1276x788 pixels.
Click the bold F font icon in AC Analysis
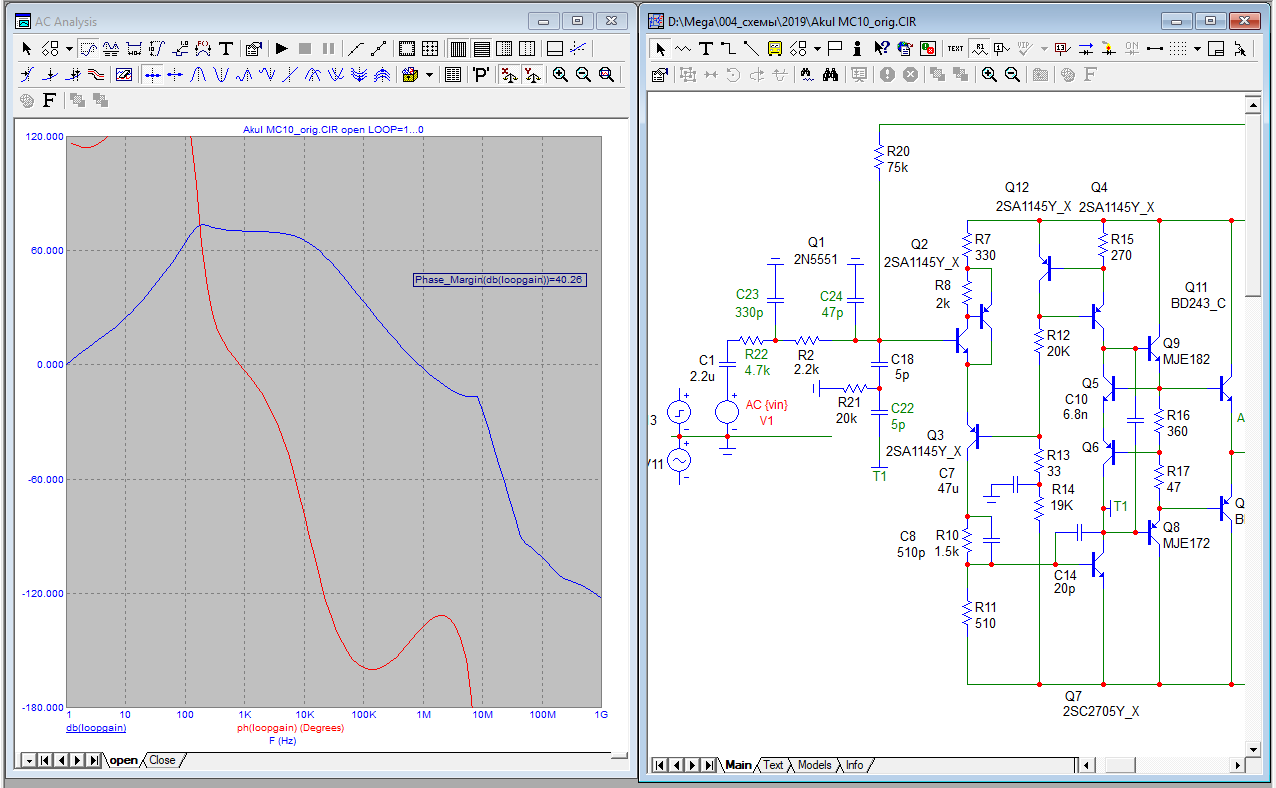(x=48, y=100)
